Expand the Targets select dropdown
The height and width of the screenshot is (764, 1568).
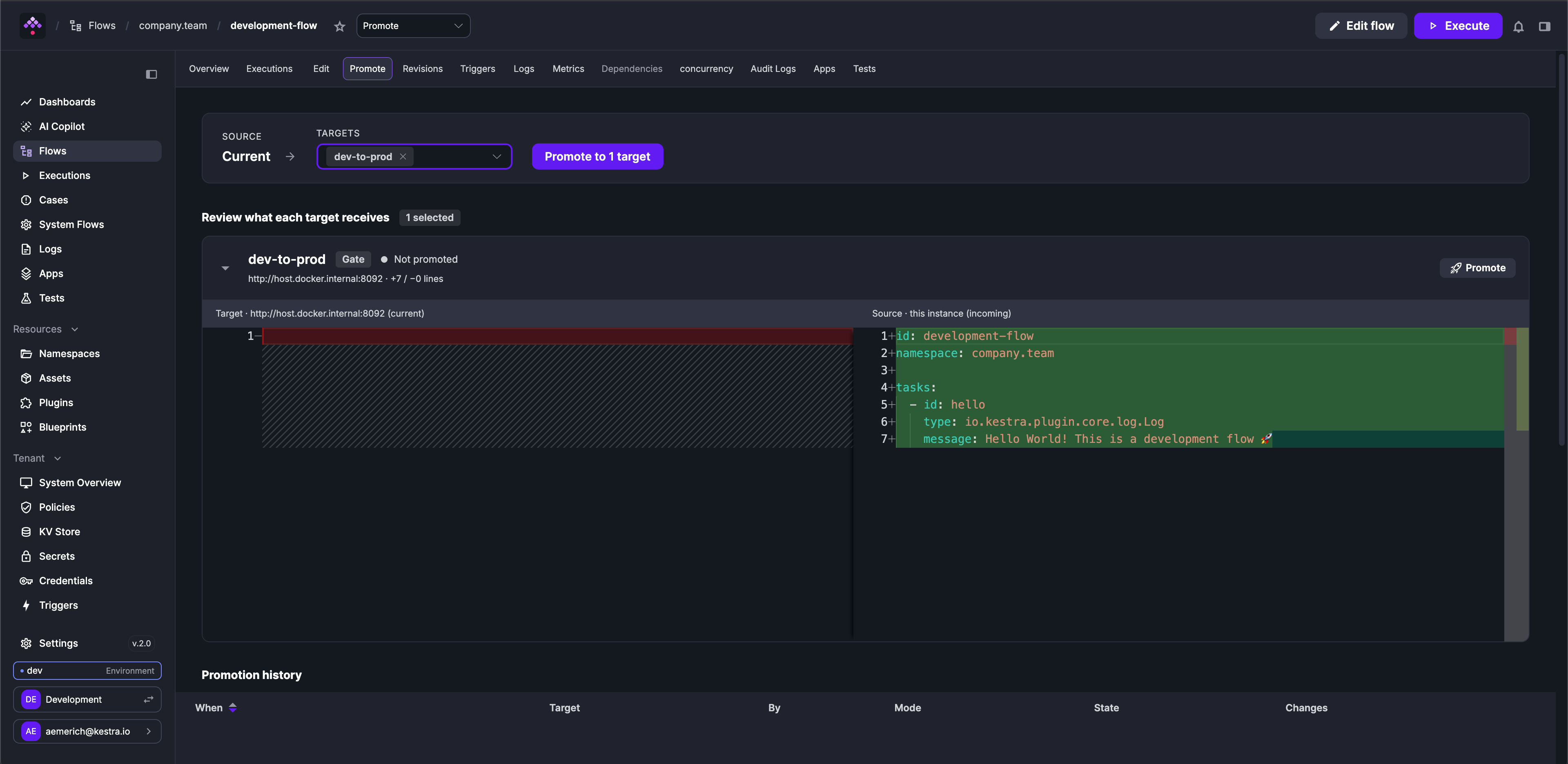(x=497, y=156)
